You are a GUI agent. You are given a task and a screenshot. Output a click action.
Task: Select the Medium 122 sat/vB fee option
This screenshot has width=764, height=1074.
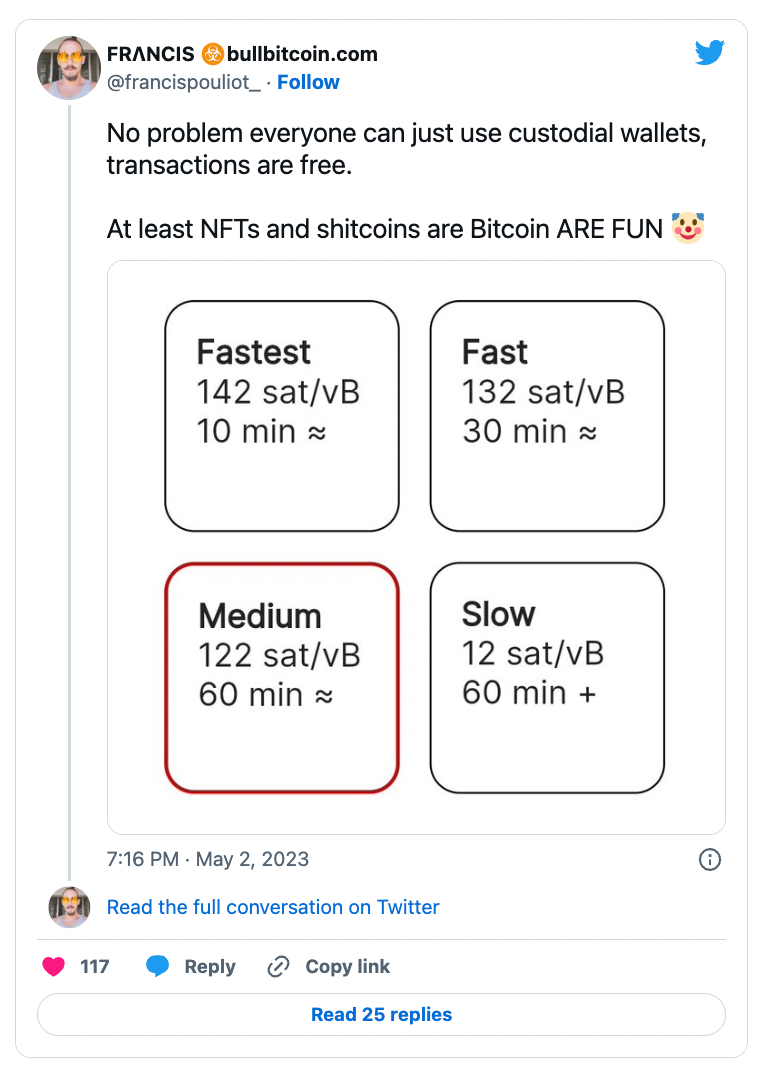pos(282,677)
